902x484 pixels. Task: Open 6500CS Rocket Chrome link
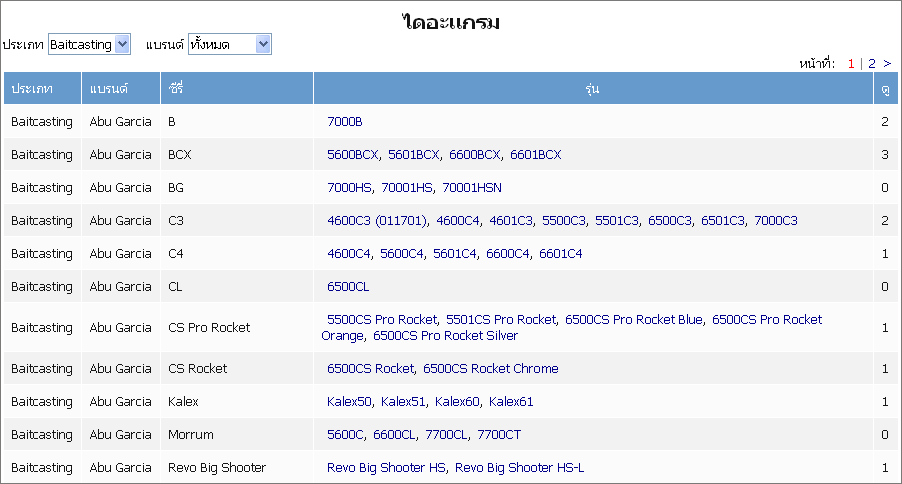click(491, 368)
